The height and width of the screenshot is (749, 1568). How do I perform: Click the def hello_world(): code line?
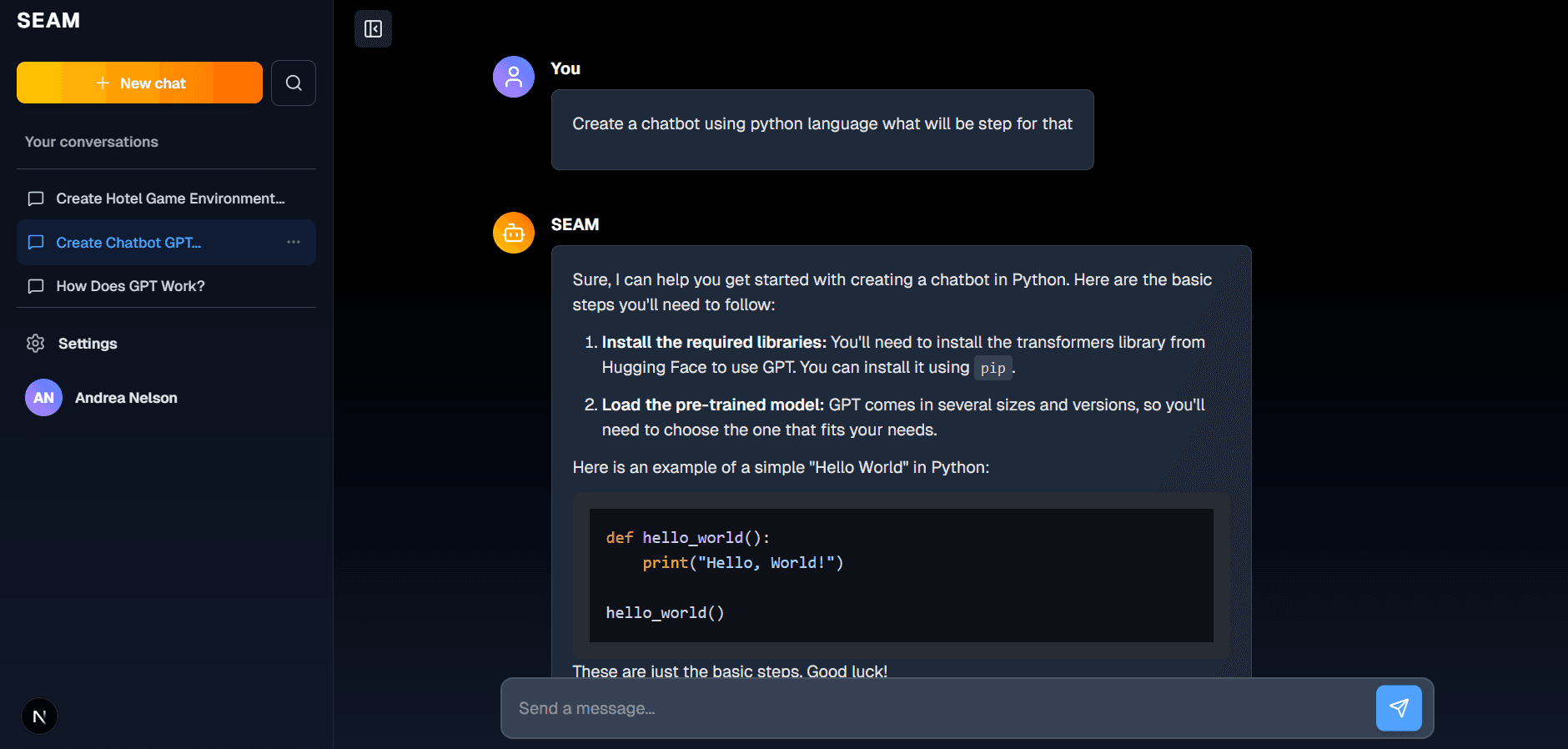[688, 538]
